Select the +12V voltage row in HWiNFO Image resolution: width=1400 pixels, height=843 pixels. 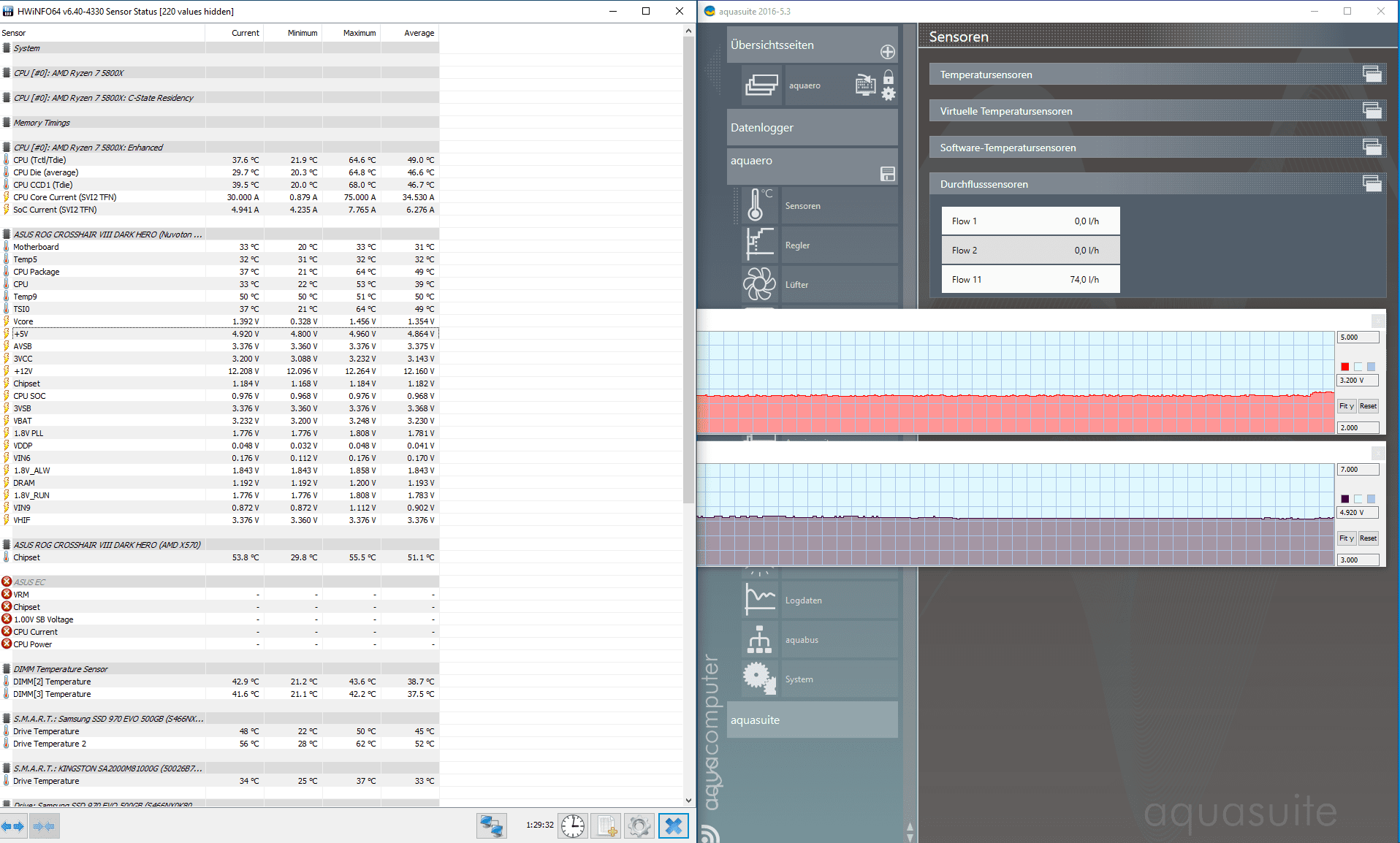click(219, 371)
